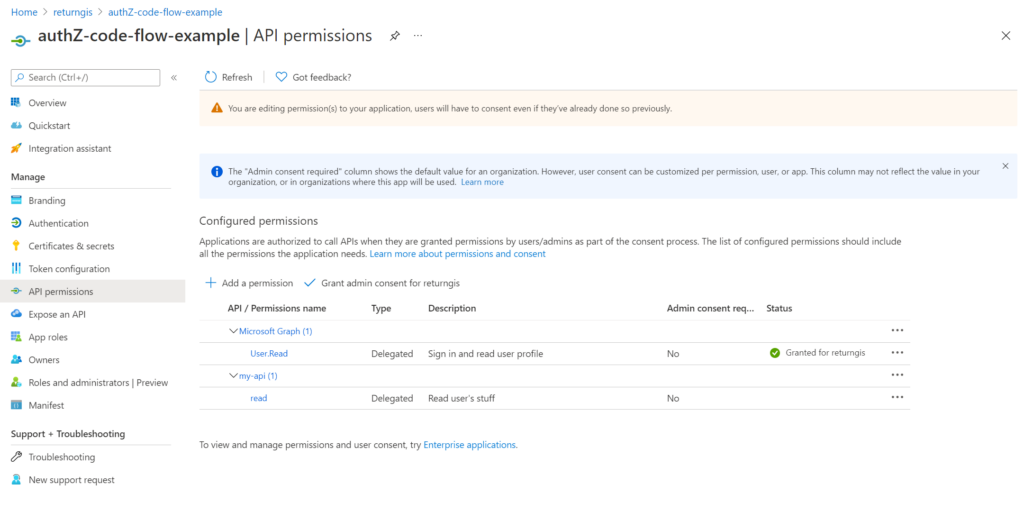Click the Quickstart cloud icon
This screenshot has width=1024, height=512.
tap(16, 125)
